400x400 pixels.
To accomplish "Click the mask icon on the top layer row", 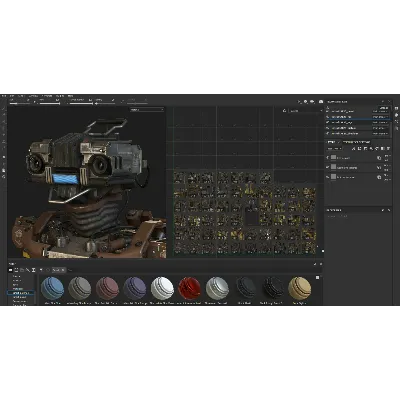I will (379, 158).
